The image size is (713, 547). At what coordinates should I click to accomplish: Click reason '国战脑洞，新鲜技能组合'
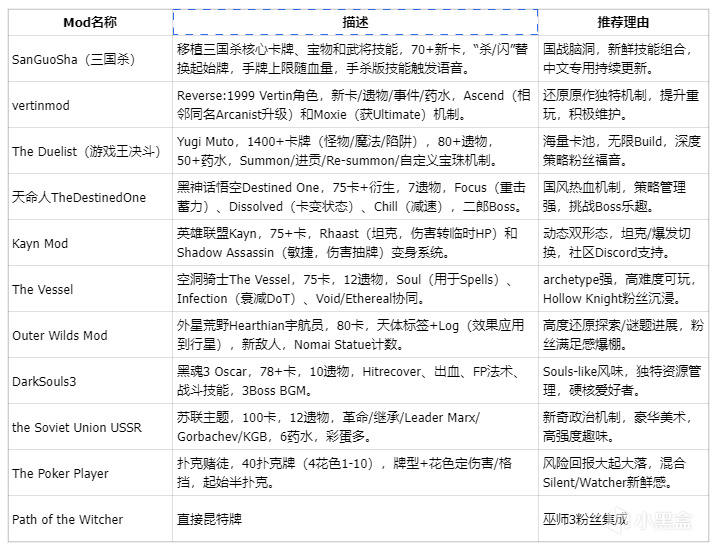[x=623, y=59]
